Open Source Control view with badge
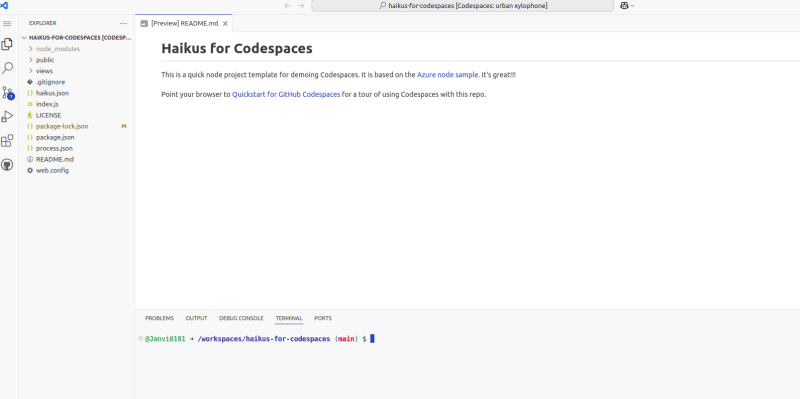Screen dimensions: 800x399 point(7,93)
